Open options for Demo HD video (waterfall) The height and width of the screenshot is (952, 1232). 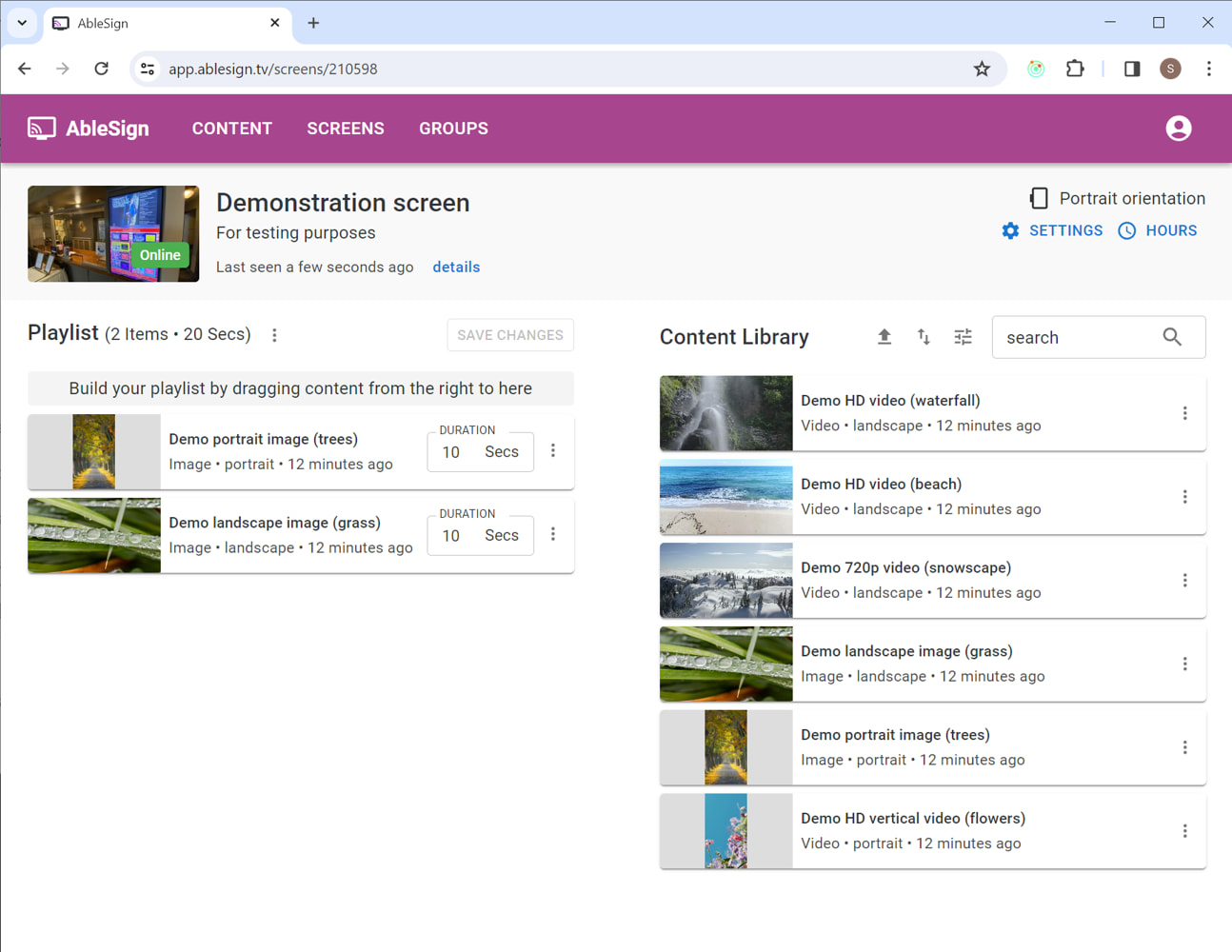1185,413
